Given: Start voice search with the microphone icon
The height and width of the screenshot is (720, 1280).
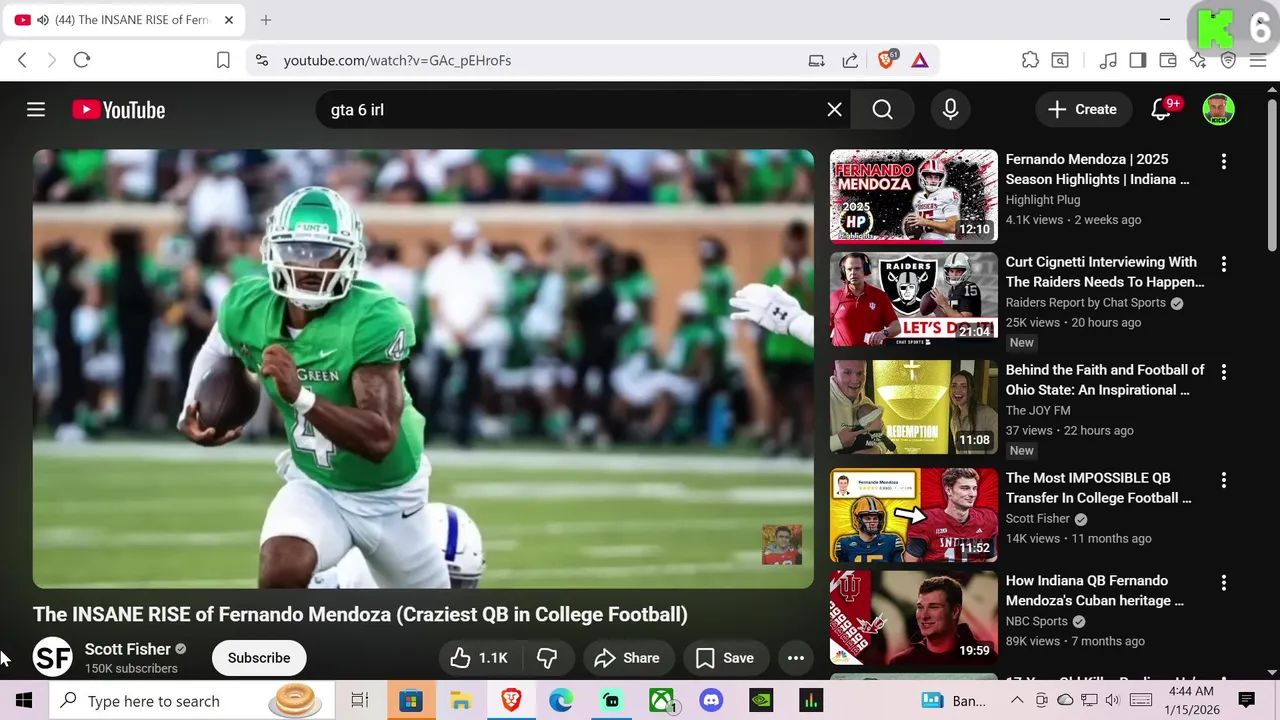Looking at the screenshot, I should pos(950,110).
